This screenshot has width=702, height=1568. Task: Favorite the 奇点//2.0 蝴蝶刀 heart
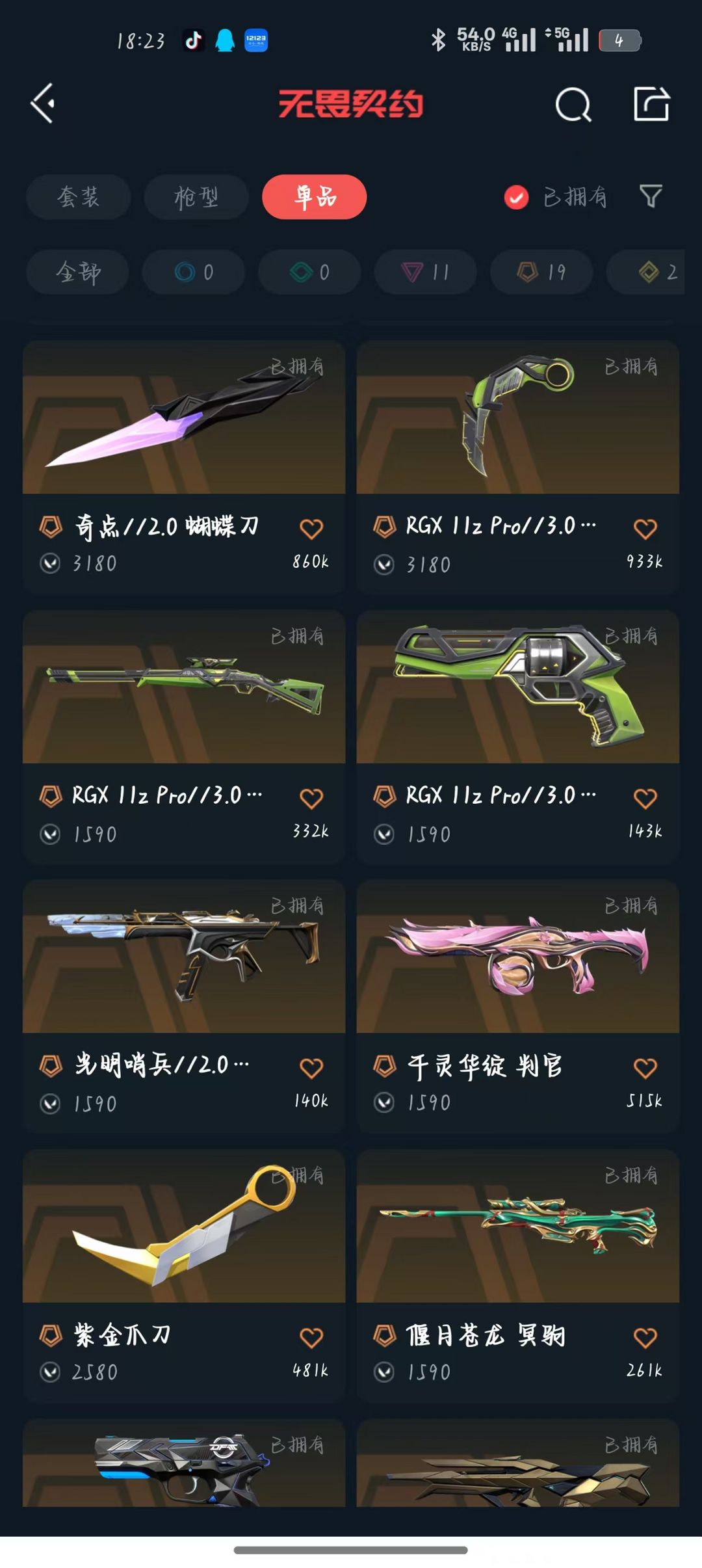click(311, 529)
